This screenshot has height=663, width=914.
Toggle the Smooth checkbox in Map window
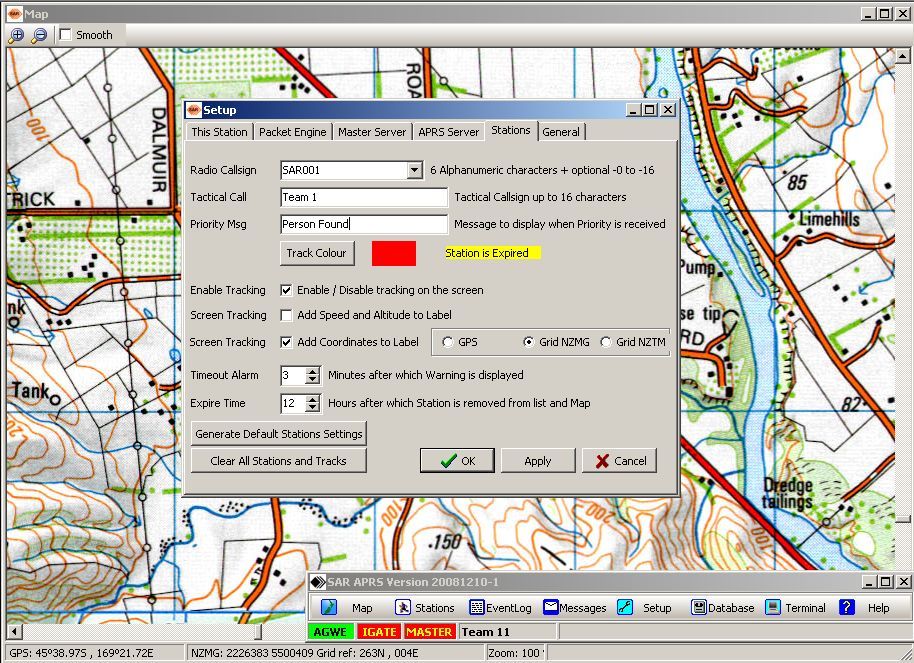click(66, 35)
